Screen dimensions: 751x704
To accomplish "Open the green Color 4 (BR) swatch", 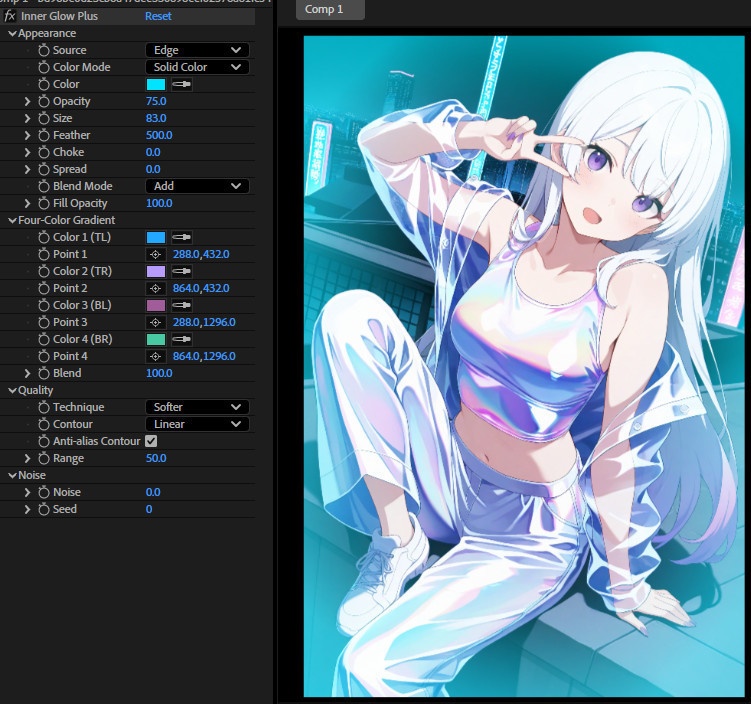I will pos(156,339).
